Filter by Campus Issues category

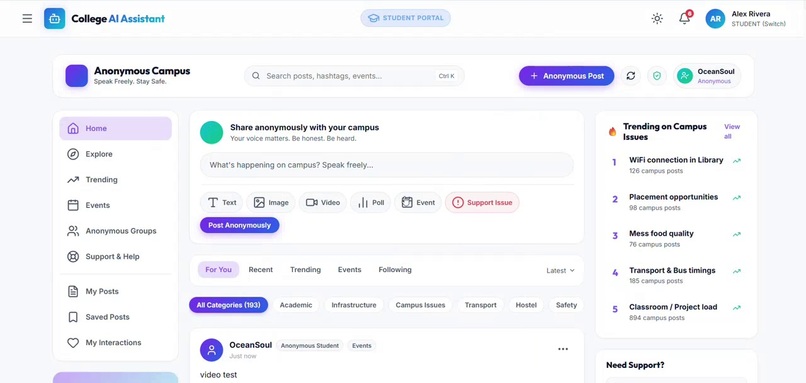(x=420, y=305)
